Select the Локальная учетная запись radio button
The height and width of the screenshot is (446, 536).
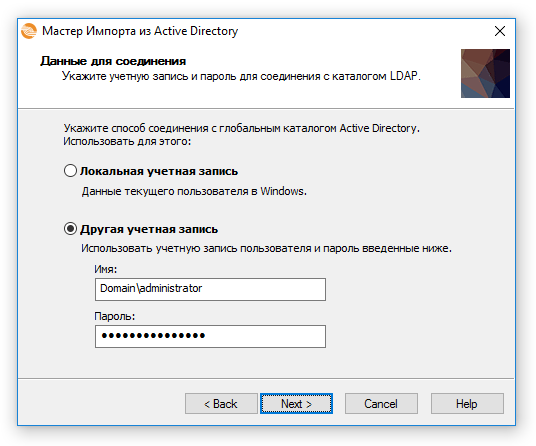(70, 171)
